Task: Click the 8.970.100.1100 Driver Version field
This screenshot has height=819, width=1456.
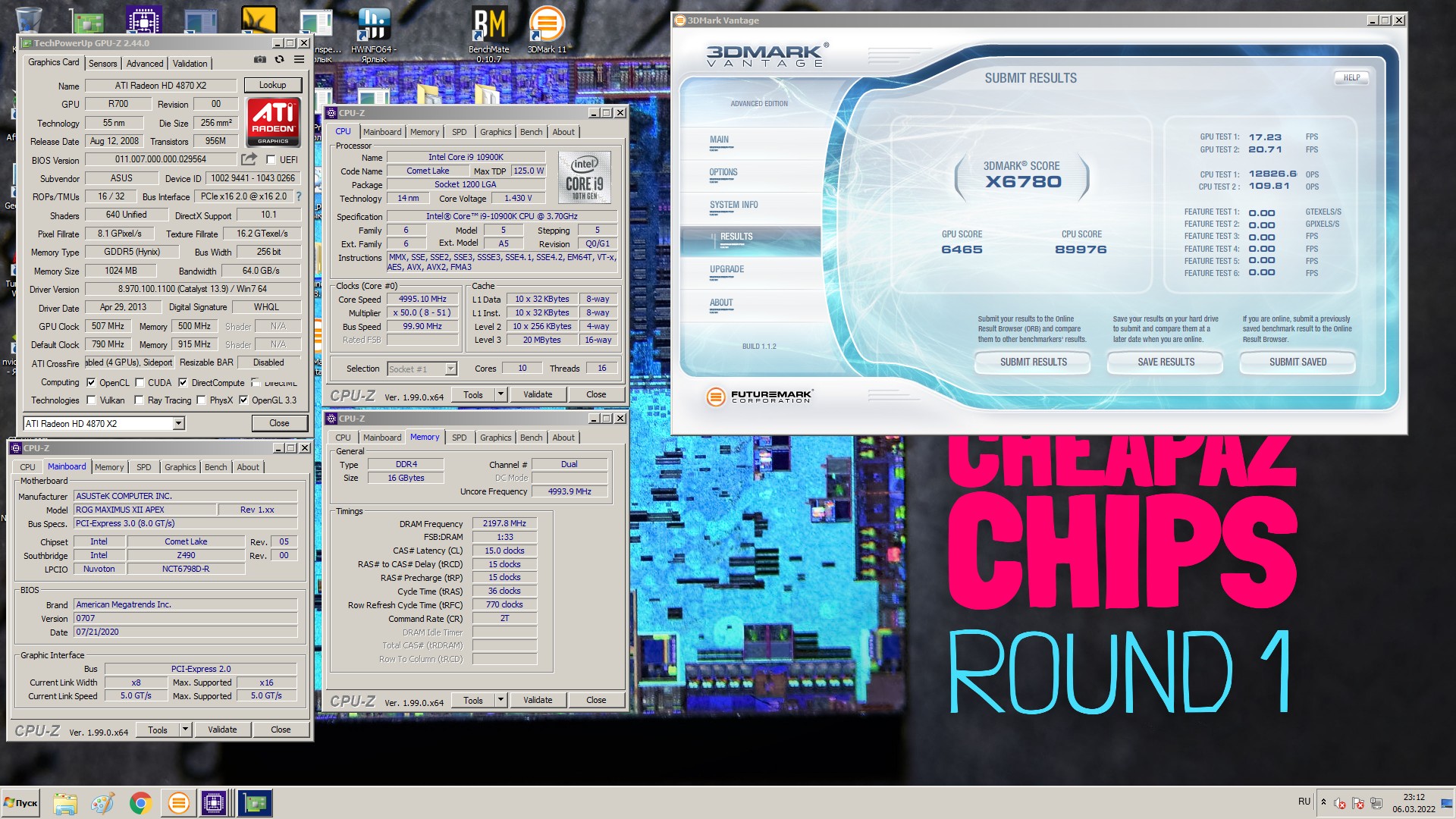Action: tap(193, 289)
